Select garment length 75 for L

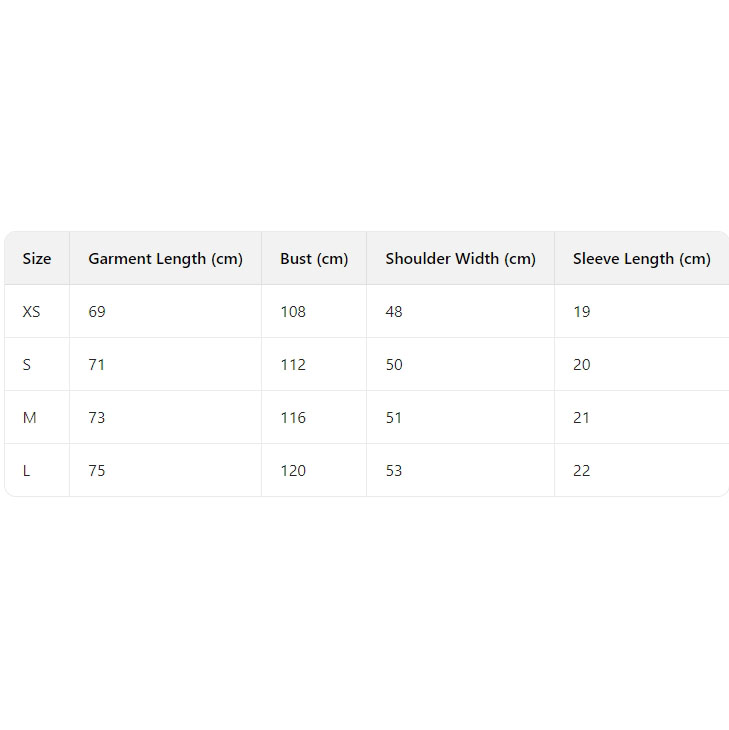point(97,471)
